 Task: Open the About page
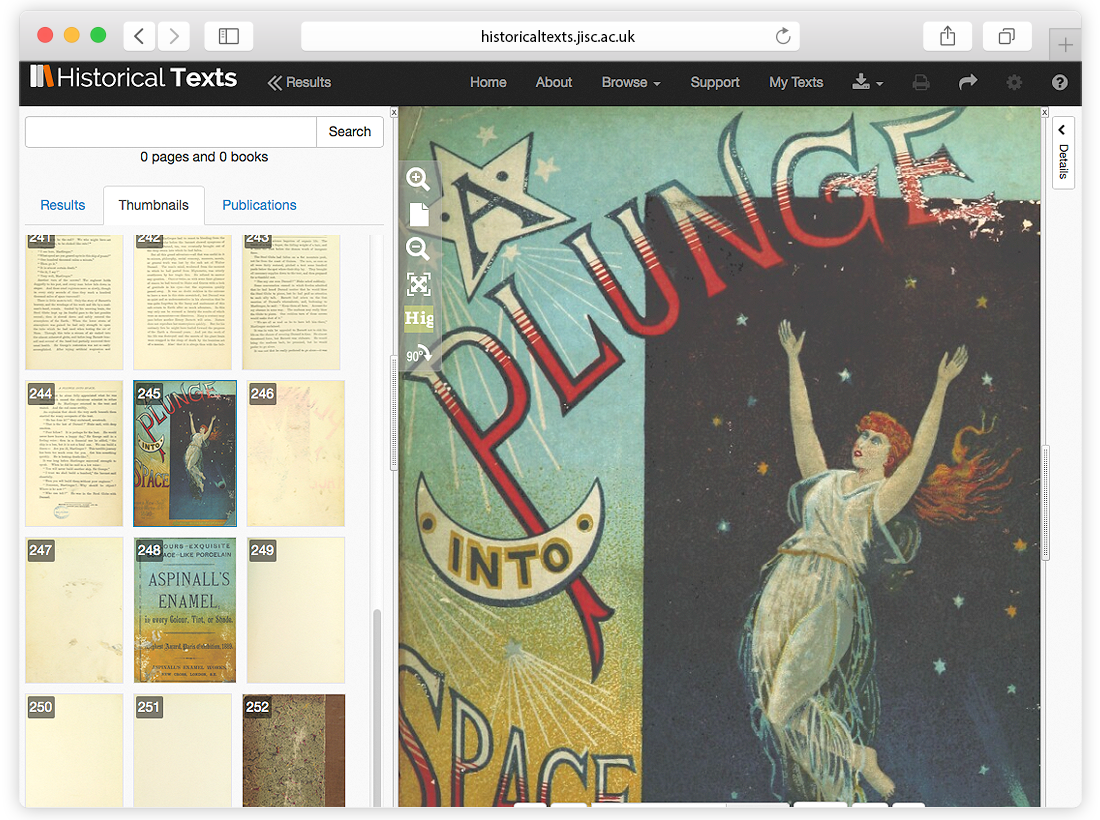pyautogui.click(x=554, y=82)
